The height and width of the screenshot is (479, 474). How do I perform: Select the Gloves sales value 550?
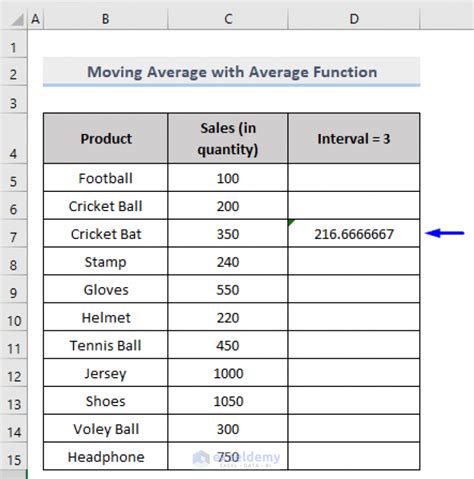coord(228,289)
